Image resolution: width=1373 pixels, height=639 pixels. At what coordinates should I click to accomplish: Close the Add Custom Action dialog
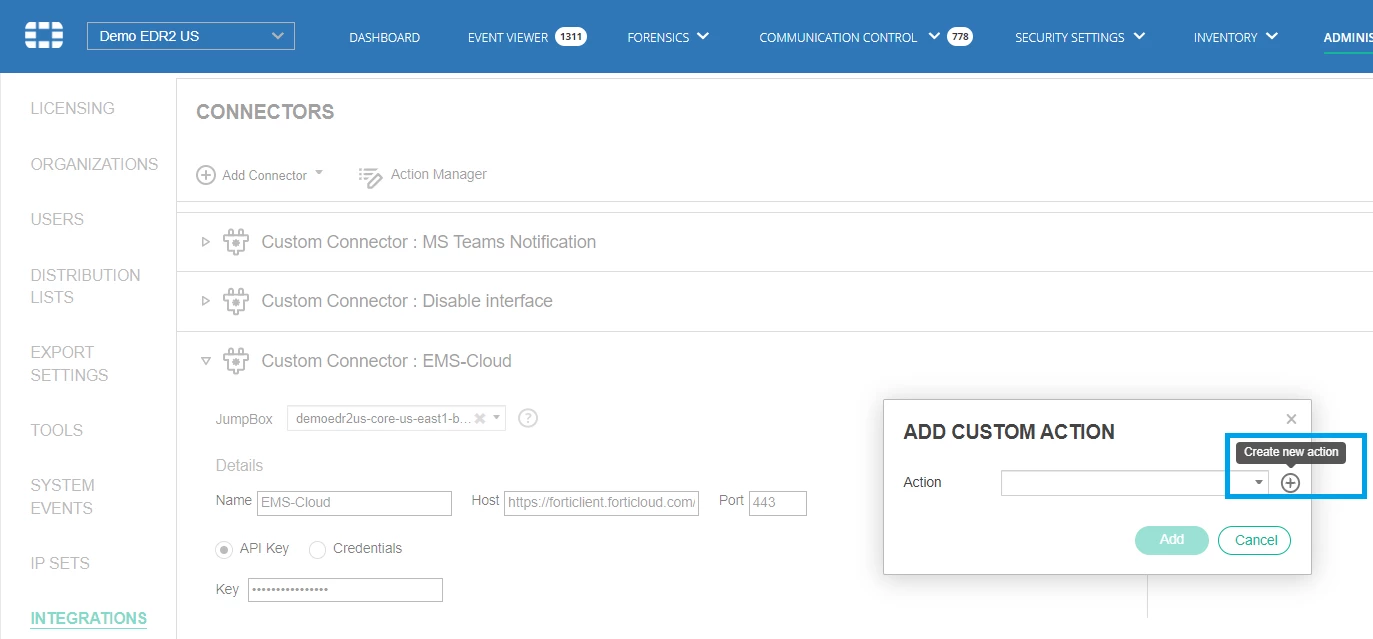1291,419
